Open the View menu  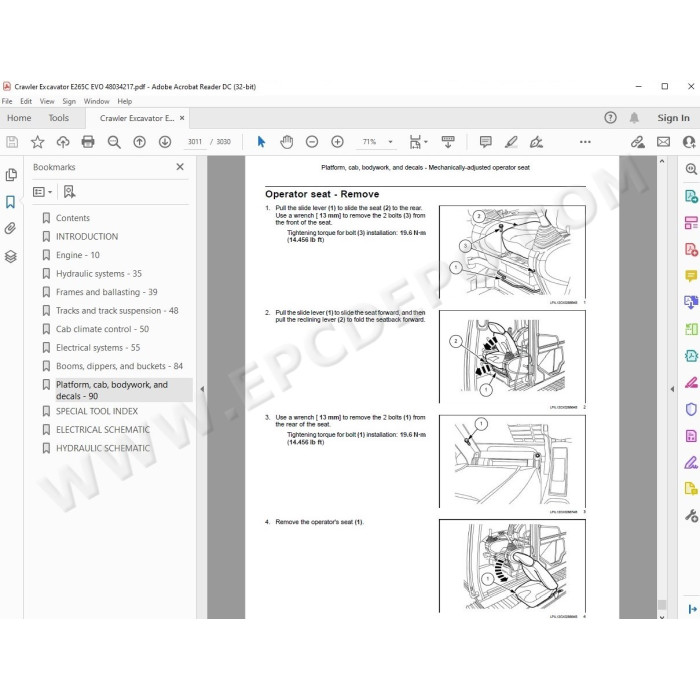[47, 101]
